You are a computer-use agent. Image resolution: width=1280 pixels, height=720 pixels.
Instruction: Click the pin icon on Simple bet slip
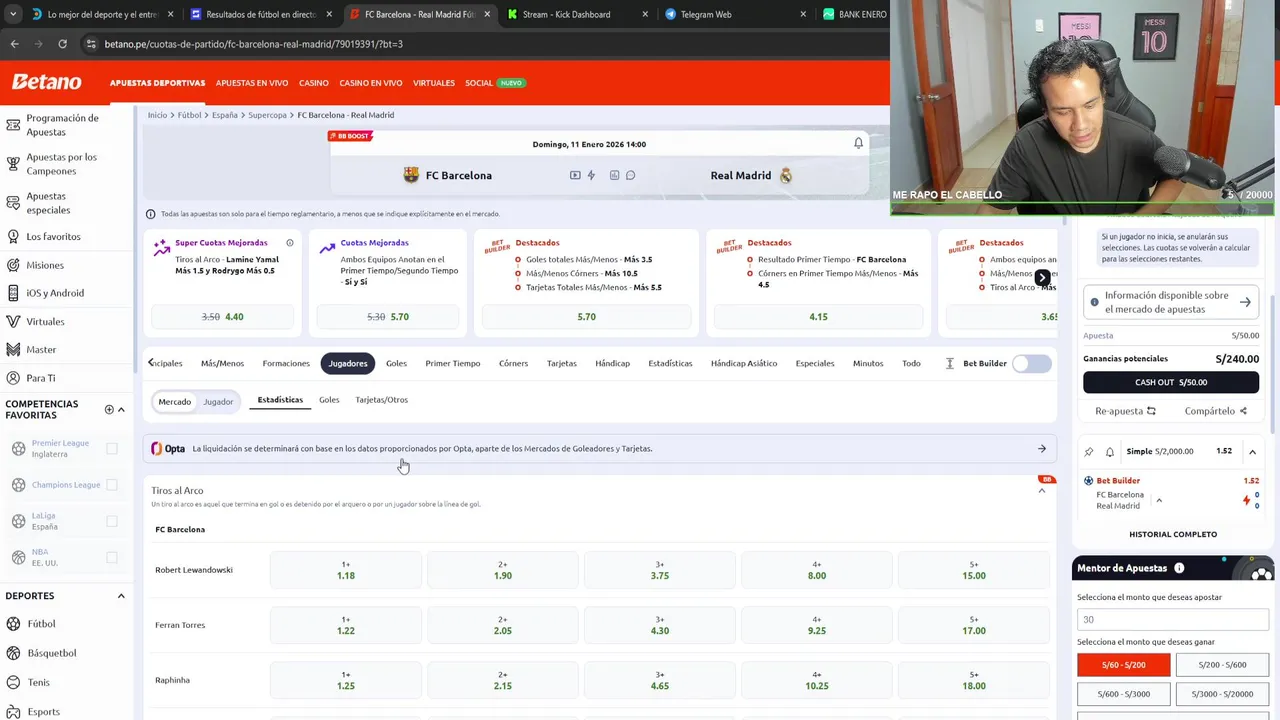point(1089,452)
